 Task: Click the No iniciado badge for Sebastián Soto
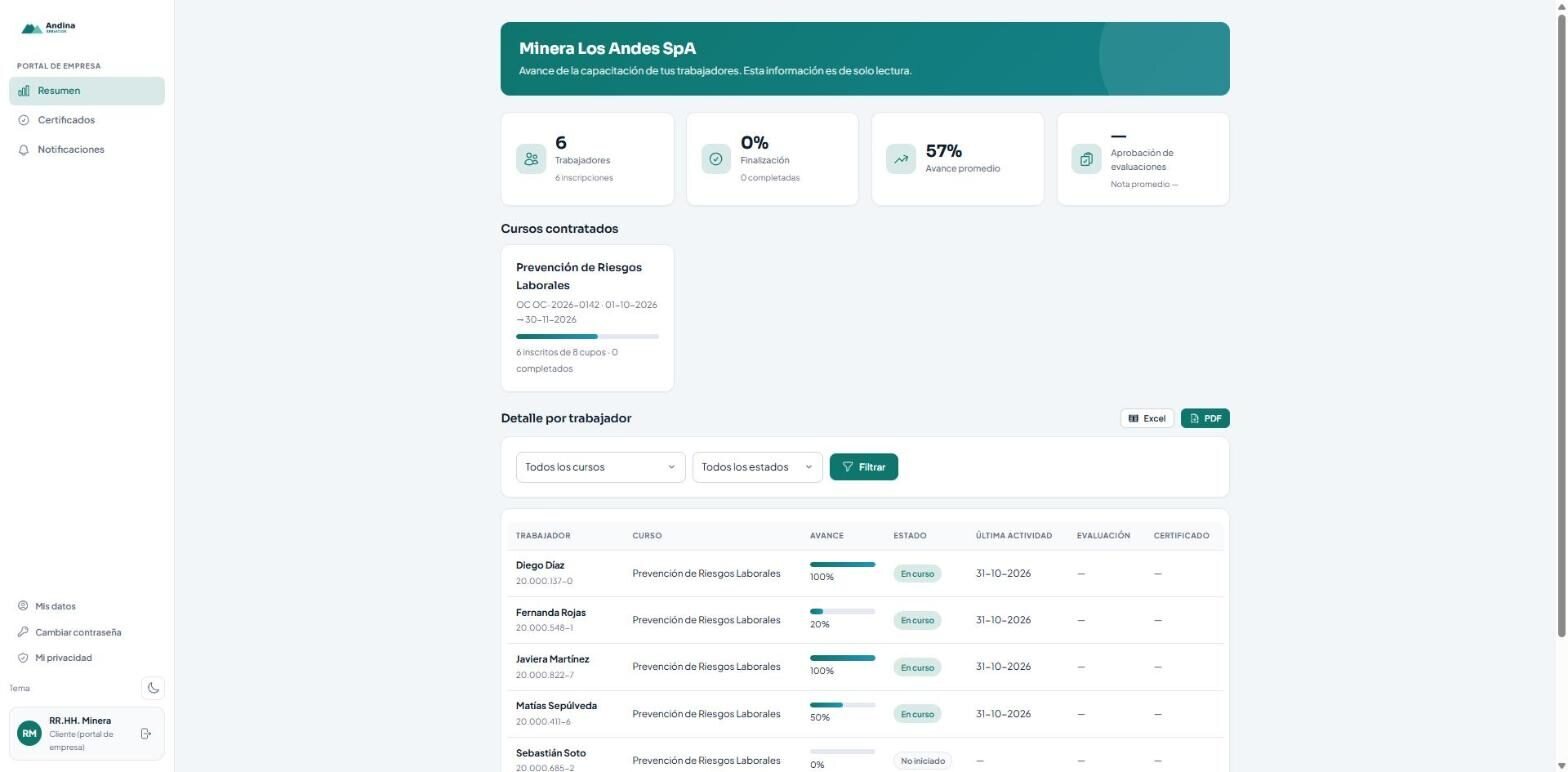click(x=922, y=761)
